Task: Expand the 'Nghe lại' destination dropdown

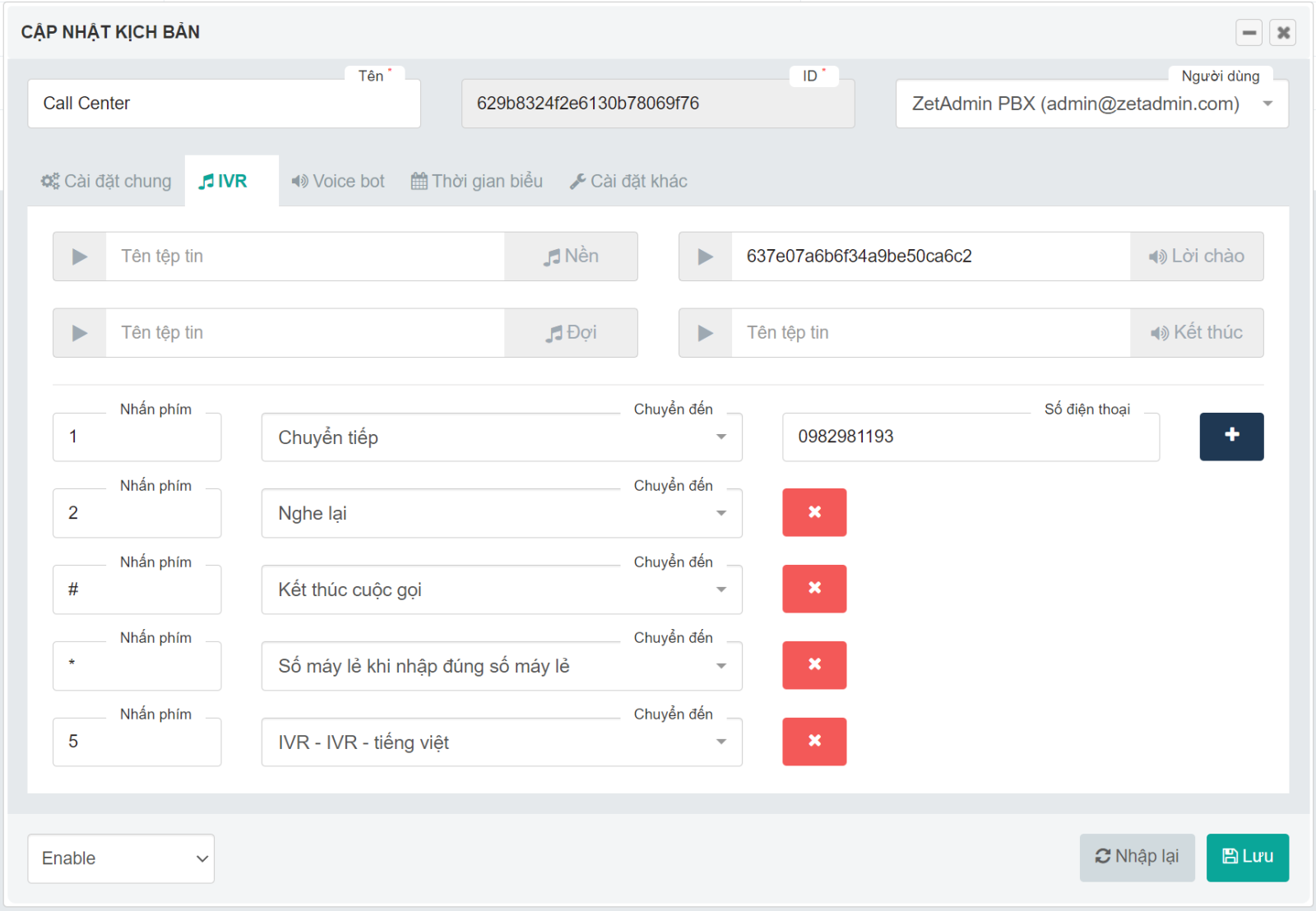Action: (501, 514)
